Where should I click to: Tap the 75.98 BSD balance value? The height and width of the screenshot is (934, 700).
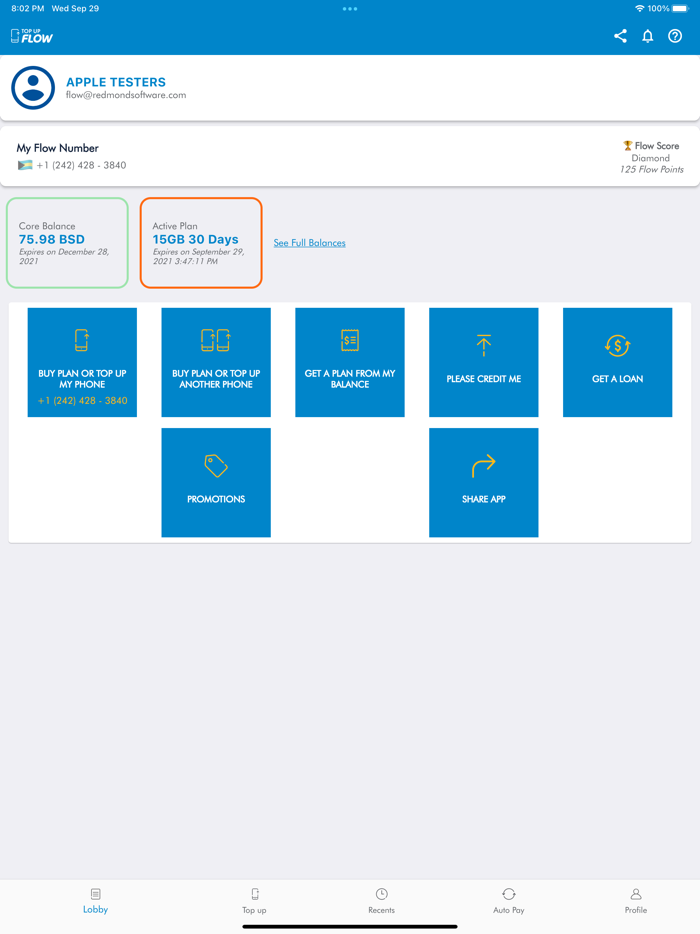pos(52,239)
